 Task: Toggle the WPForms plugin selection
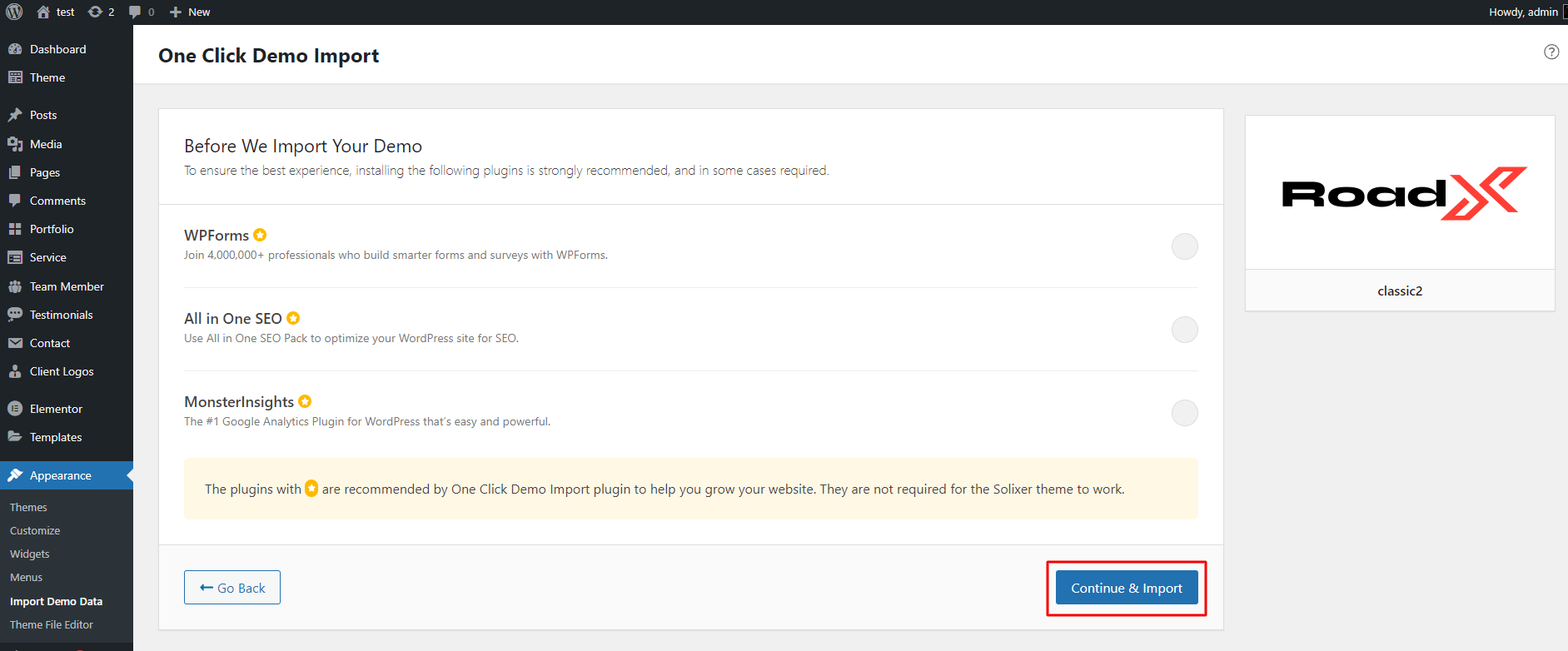point(1184,246)
